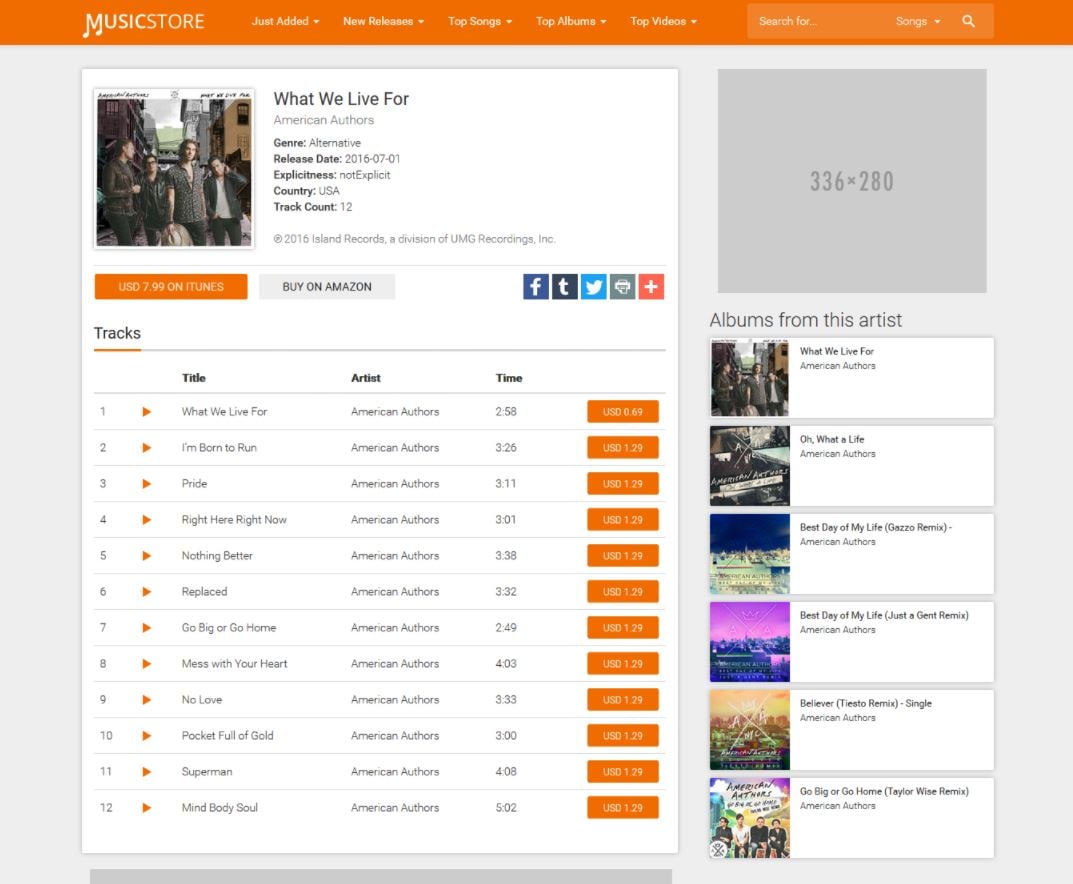The image size is (1073, 884).
Task: Play track 2 I'm Born to Run
Action: 146,447
